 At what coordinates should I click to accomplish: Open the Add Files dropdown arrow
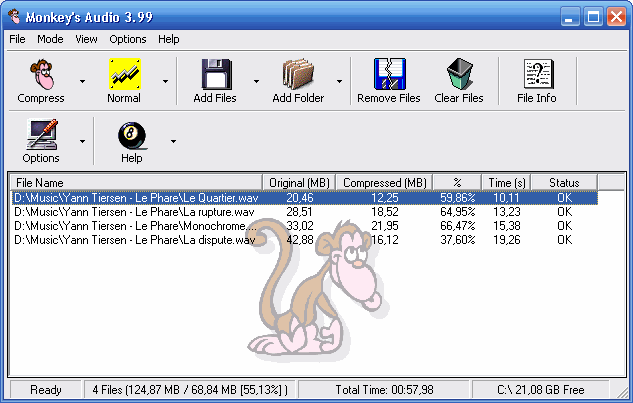point(256,82)
